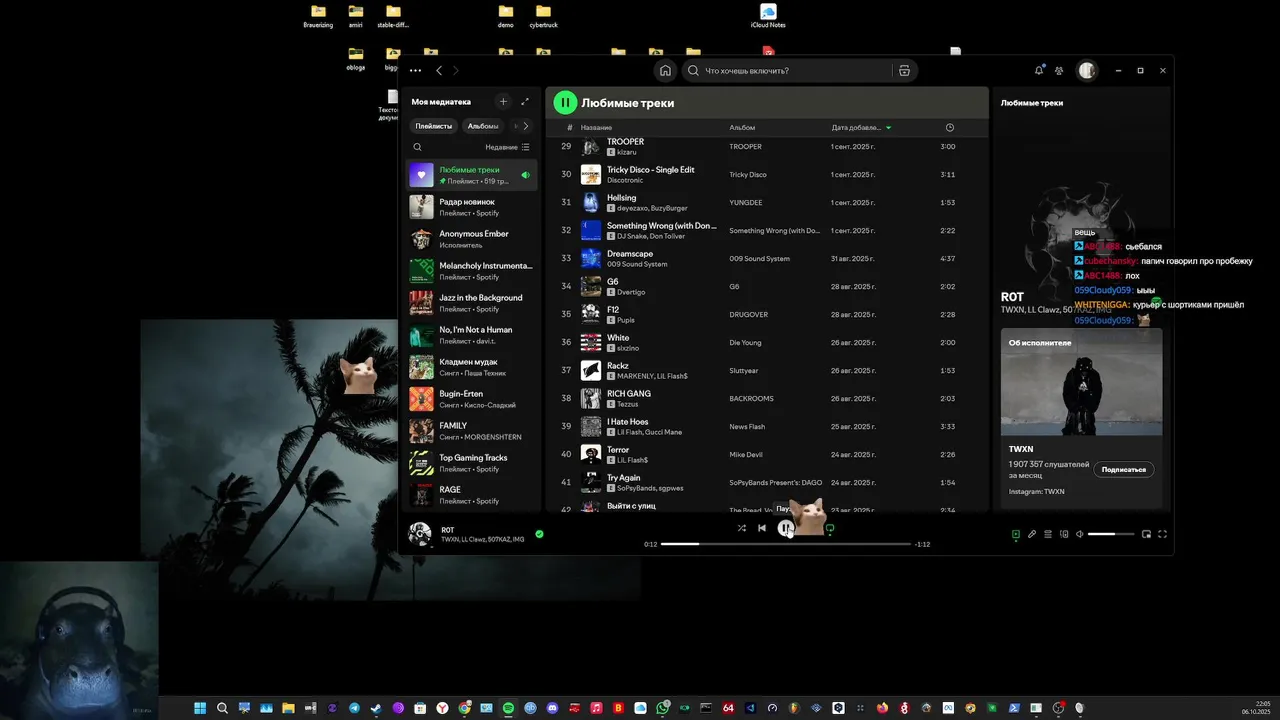The height and width of the screenshot is (720, 1280).
Task: Show more filter chips with right chevron
Action: point(526,126)
